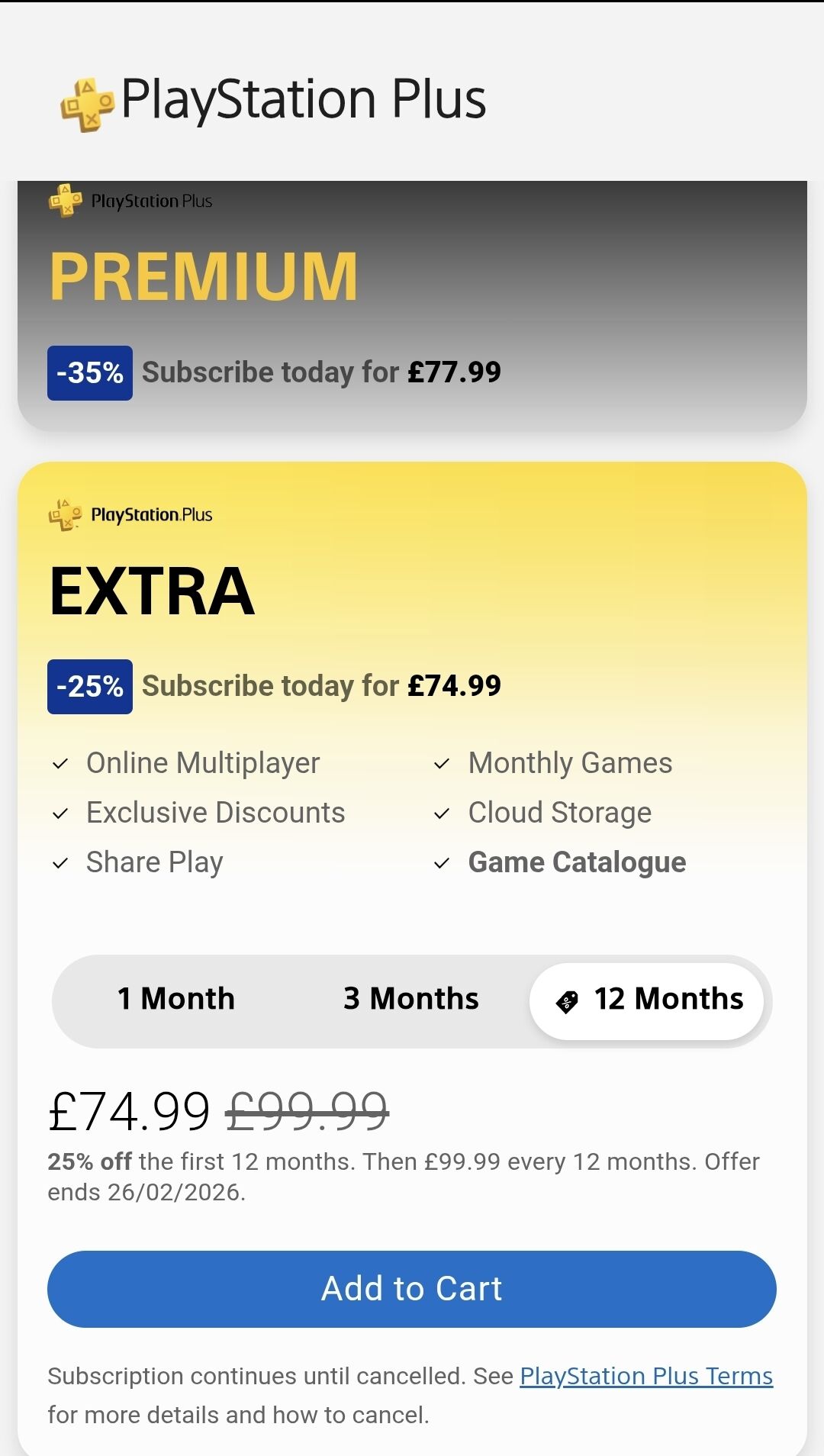Viewport: 824px width, 1456px height.
Task: Click the checkmark icon next to Online Multiplayer
Action: (60, 764)
